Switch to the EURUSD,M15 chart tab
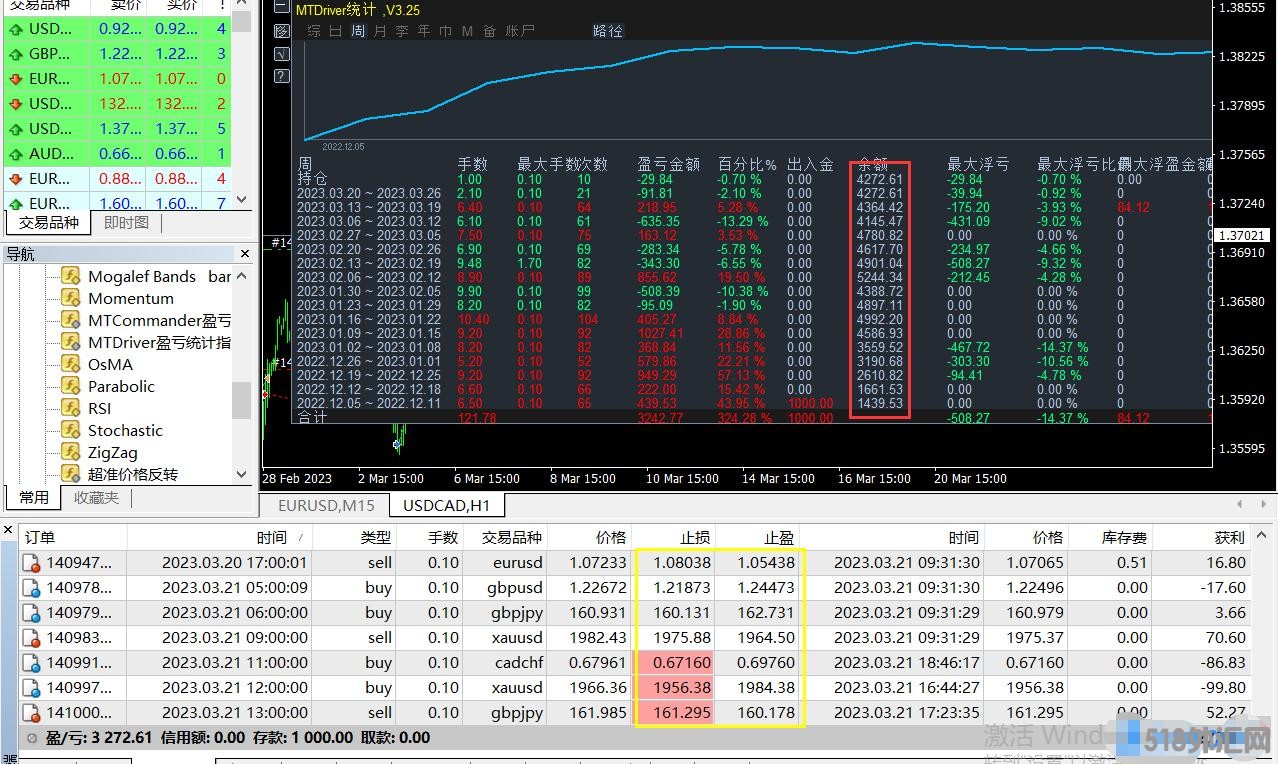Viewport: 1278px width, 764px height. tap(326, 505)
